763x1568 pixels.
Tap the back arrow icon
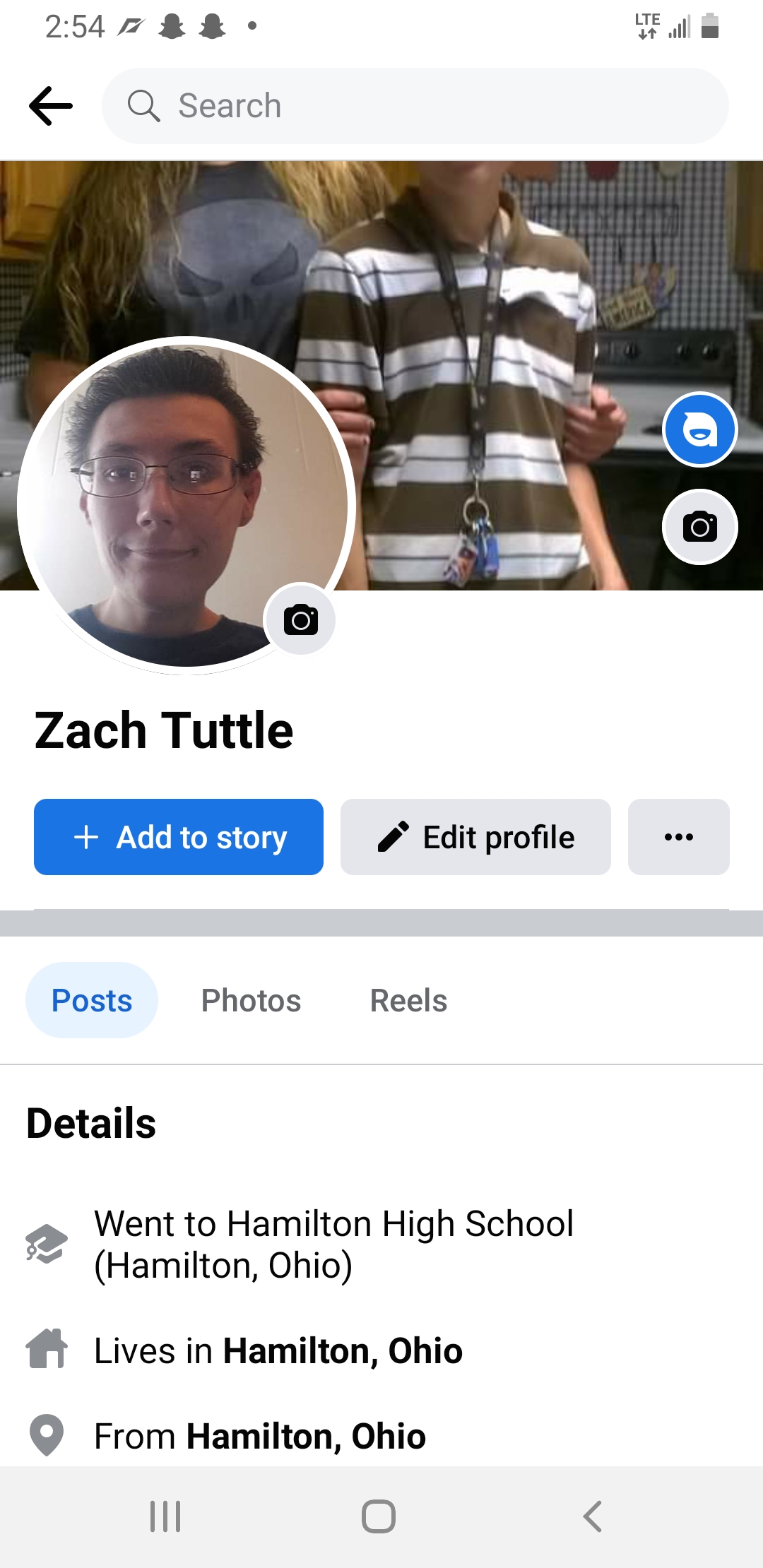pyautogui.click(x=51, y=106)
